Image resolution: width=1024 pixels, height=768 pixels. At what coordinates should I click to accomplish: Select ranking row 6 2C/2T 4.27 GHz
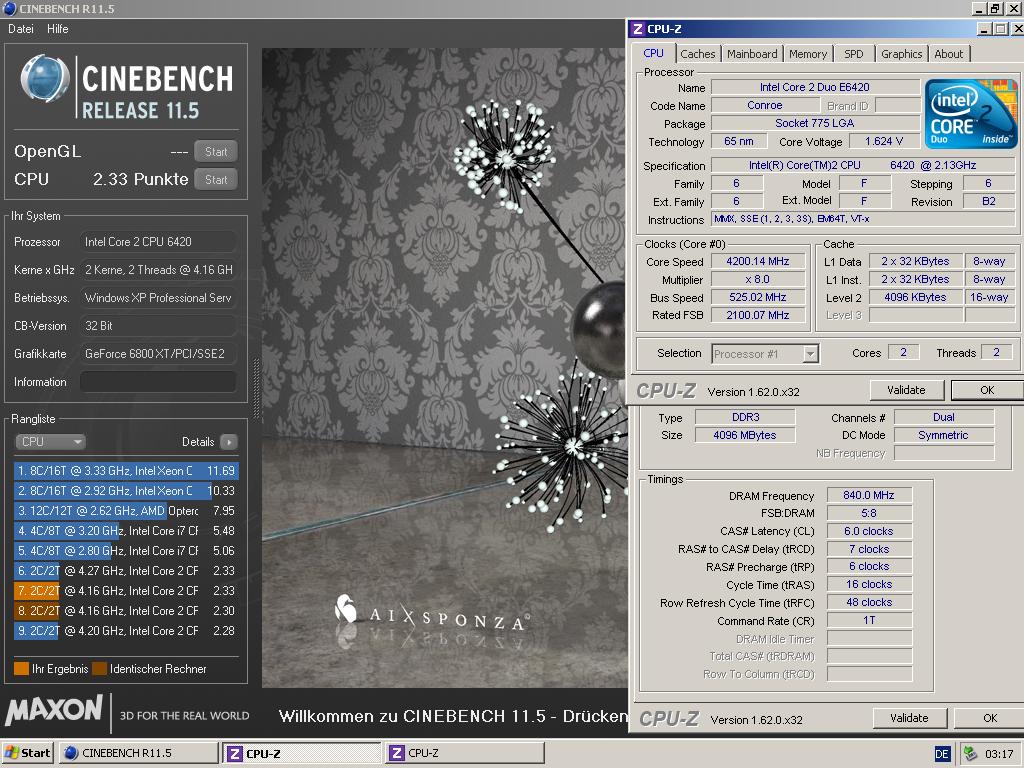click(126, 571)
